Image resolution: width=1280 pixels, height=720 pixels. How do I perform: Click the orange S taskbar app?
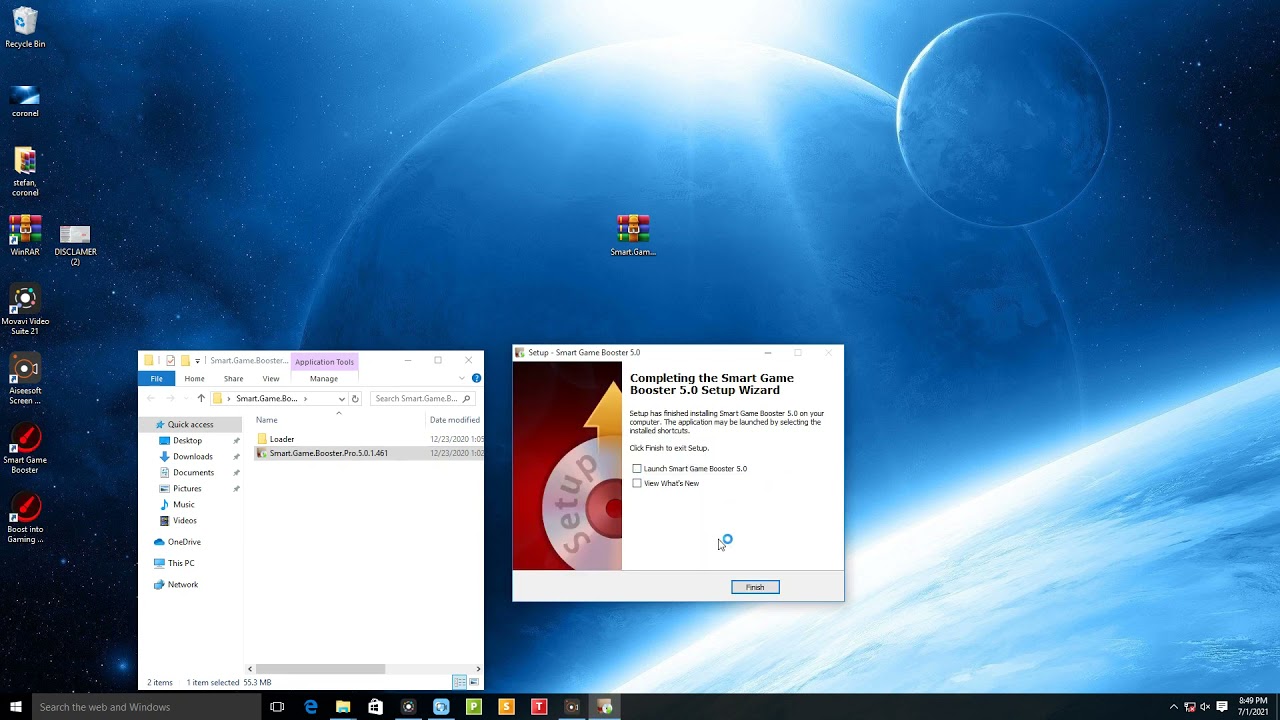(506, 707)
